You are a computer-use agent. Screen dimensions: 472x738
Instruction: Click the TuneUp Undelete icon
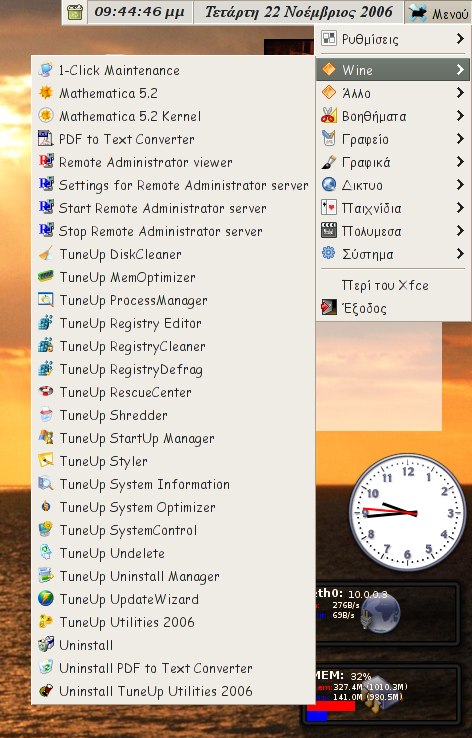[46, 553]
